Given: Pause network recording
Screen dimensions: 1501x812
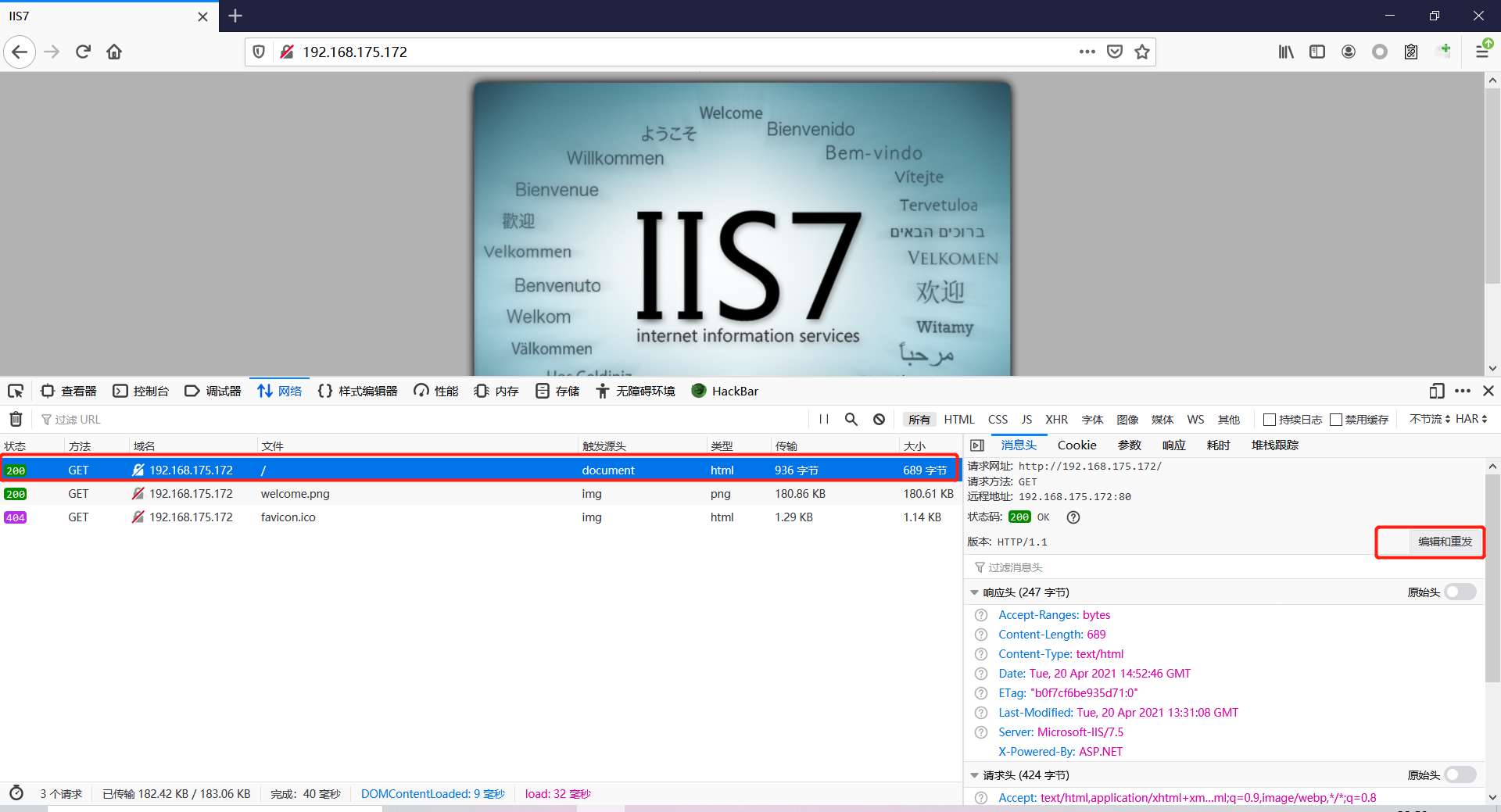Looking at the screenshot, I should tap(823, 419).
